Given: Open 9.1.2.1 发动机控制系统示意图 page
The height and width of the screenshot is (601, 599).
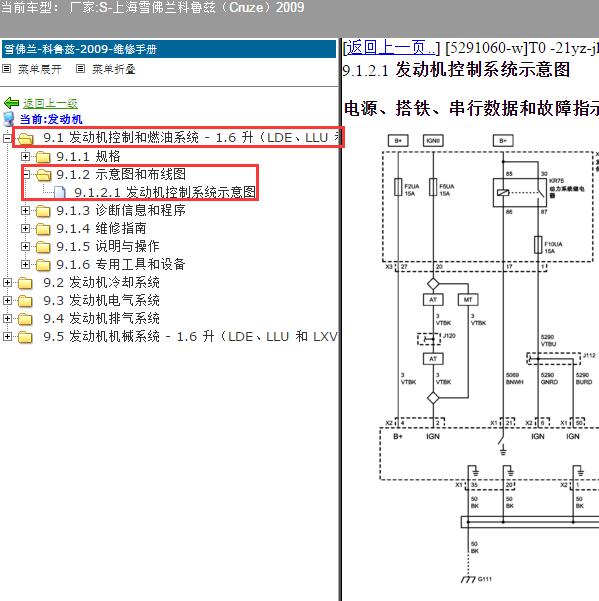Looking at the screenshot, I should (165, 192).
